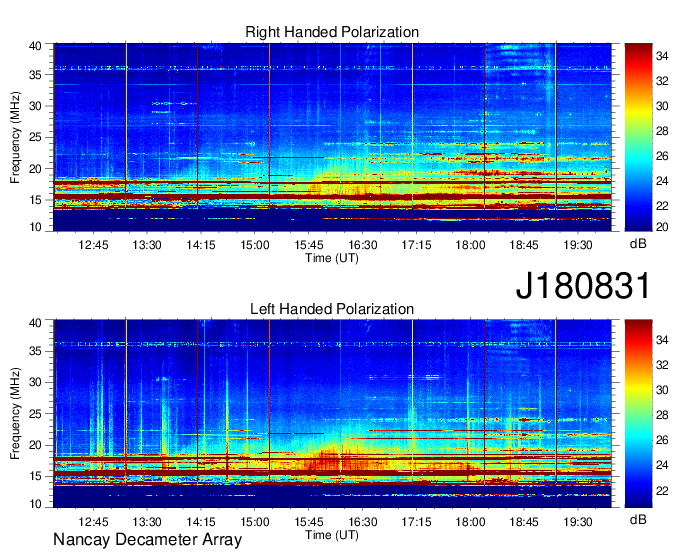Click the 25 frequency tick of upper plot

pos(35,137)
